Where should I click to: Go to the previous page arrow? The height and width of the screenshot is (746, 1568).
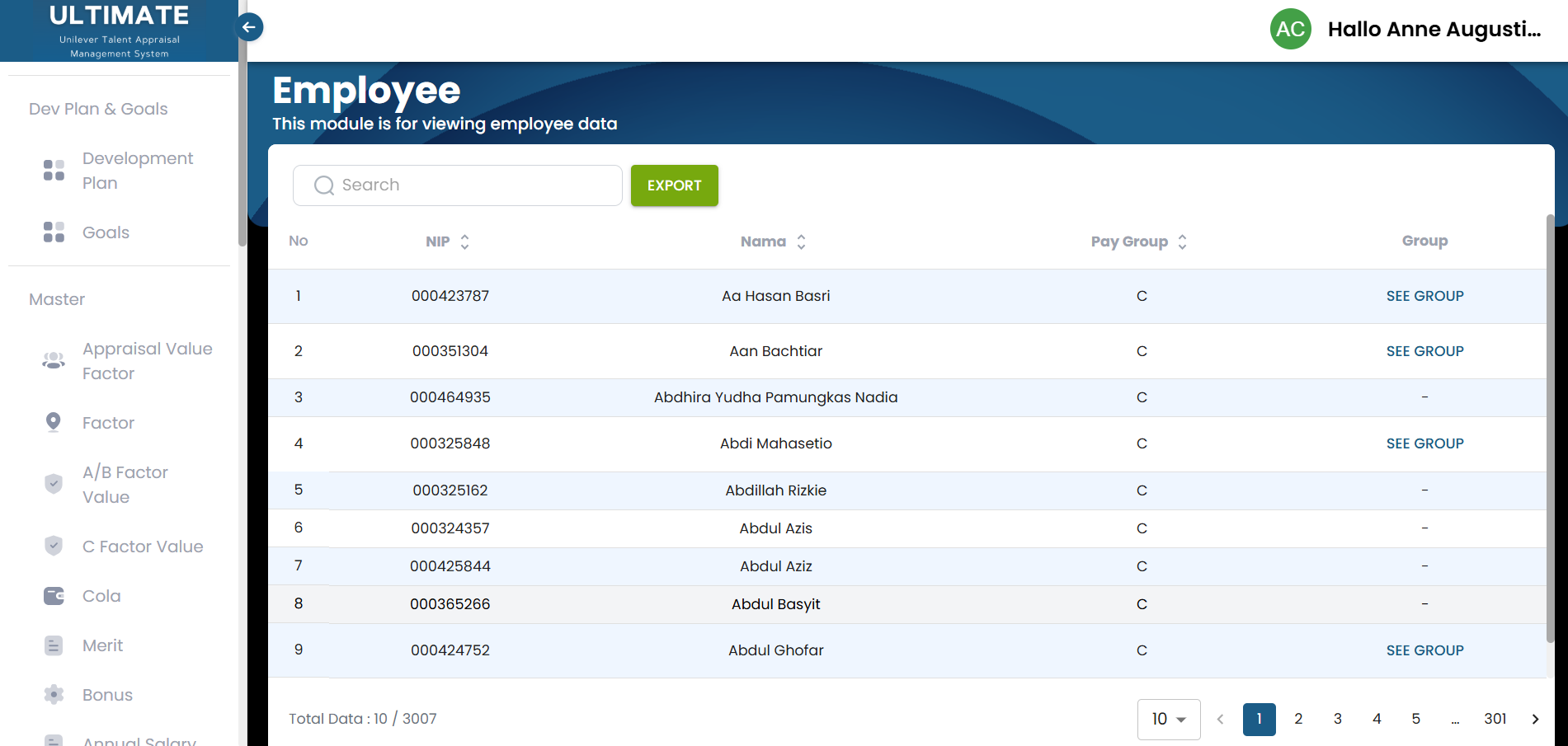tap(1220, 719)
